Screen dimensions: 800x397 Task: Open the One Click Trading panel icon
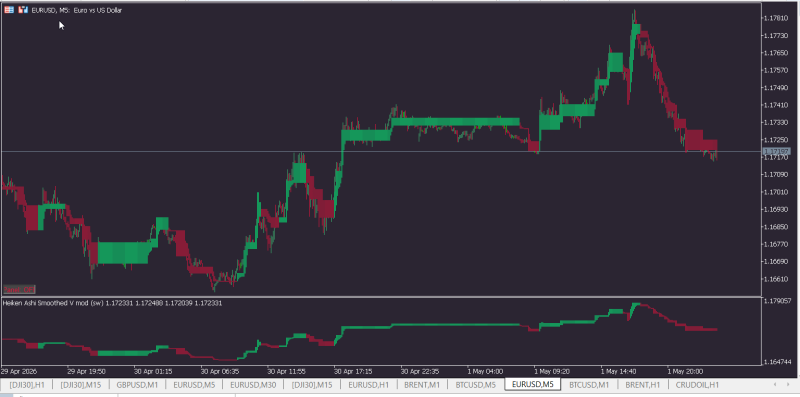(x=22, y=10)
